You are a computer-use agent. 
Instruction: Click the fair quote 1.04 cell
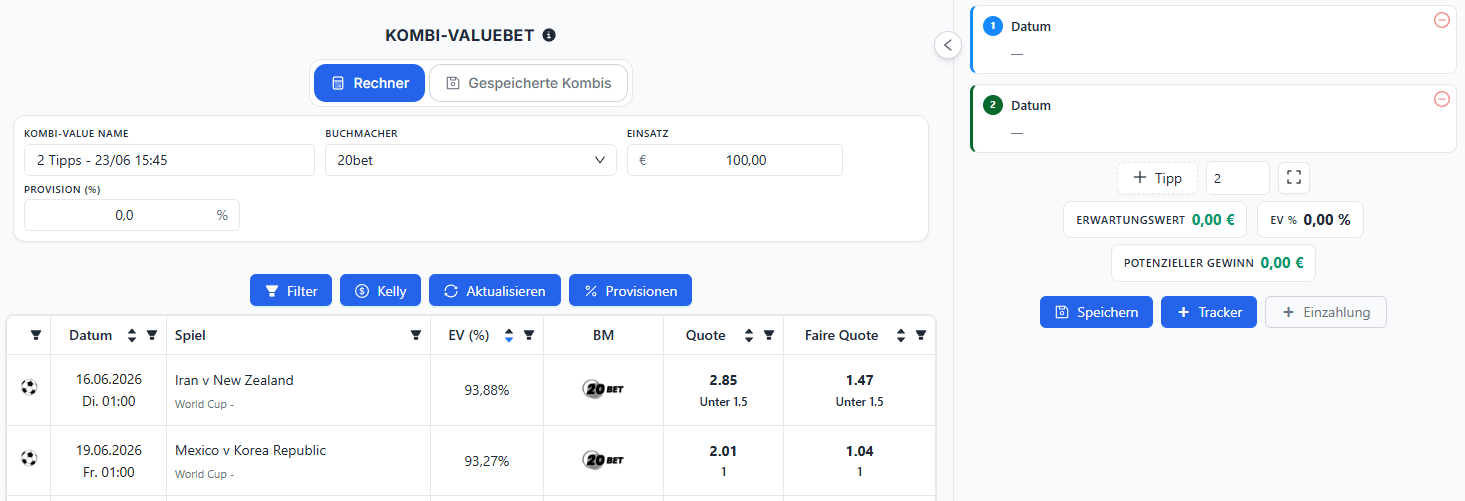click(859, 461)
